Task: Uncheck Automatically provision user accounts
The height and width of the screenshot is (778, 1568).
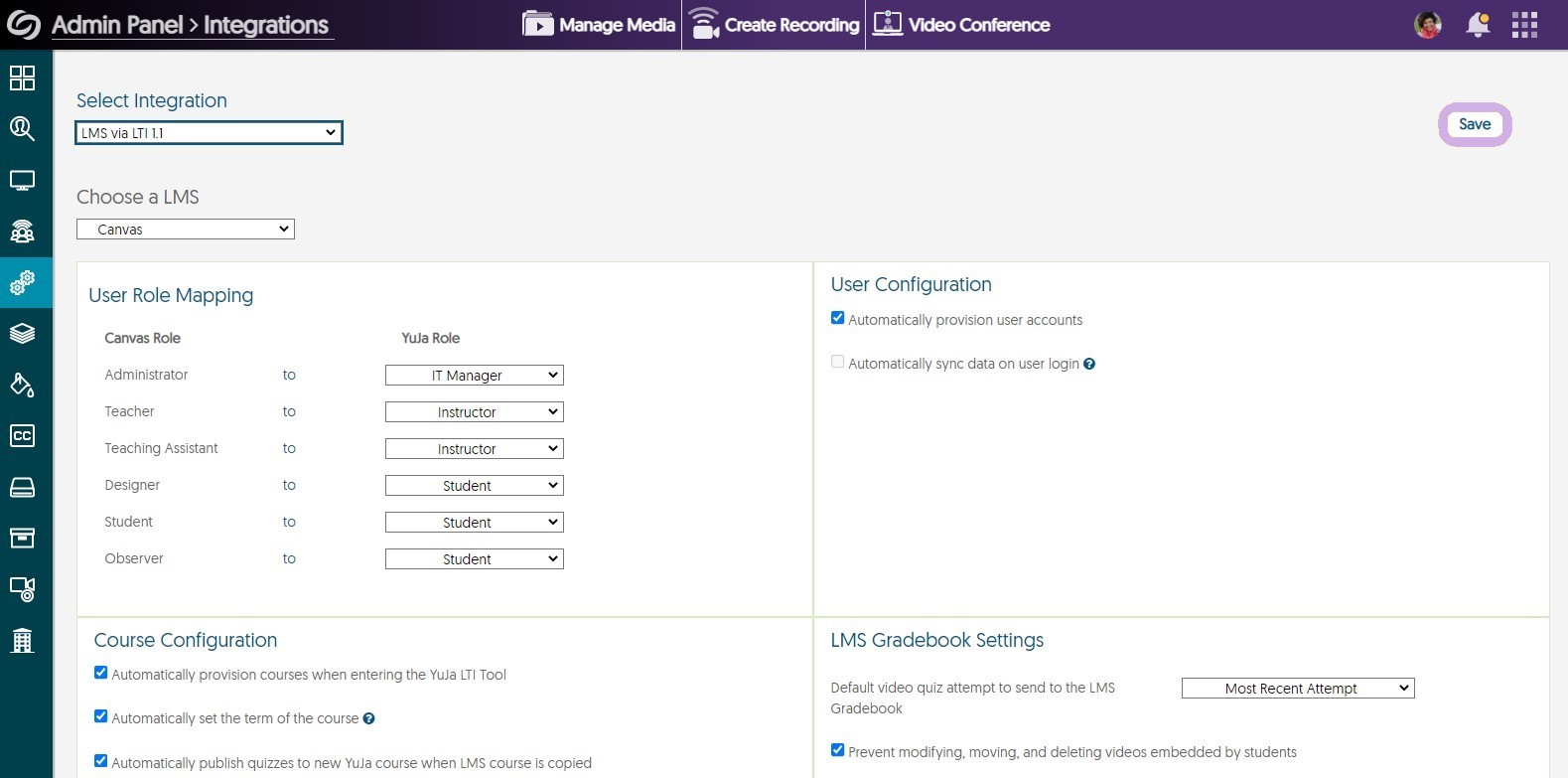Action: (837, 318)
